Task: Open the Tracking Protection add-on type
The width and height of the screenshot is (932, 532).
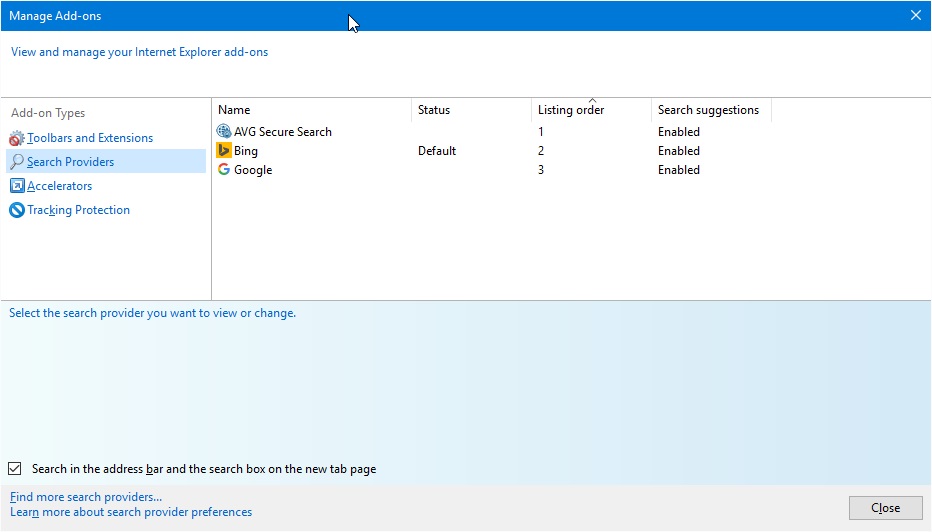Action: [78, 210]
